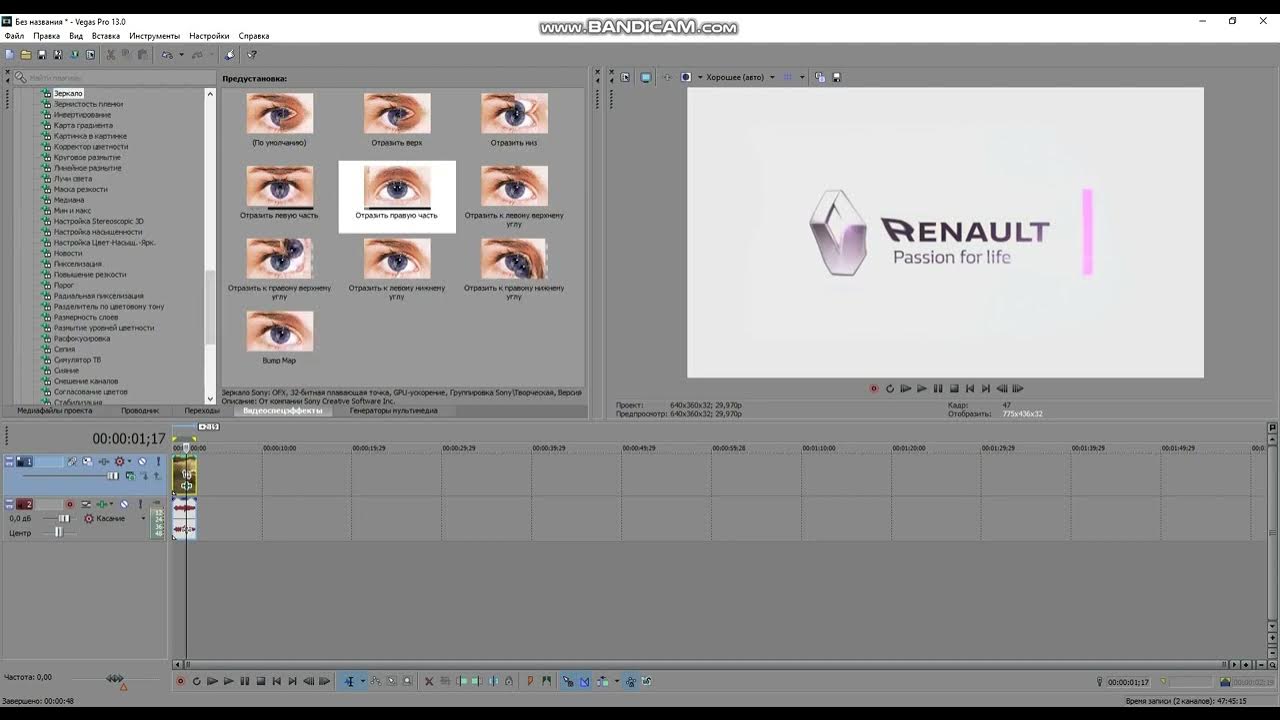
Task: Toggle Loop Playback in the timeline transport
Action: [x=197, y=681]
